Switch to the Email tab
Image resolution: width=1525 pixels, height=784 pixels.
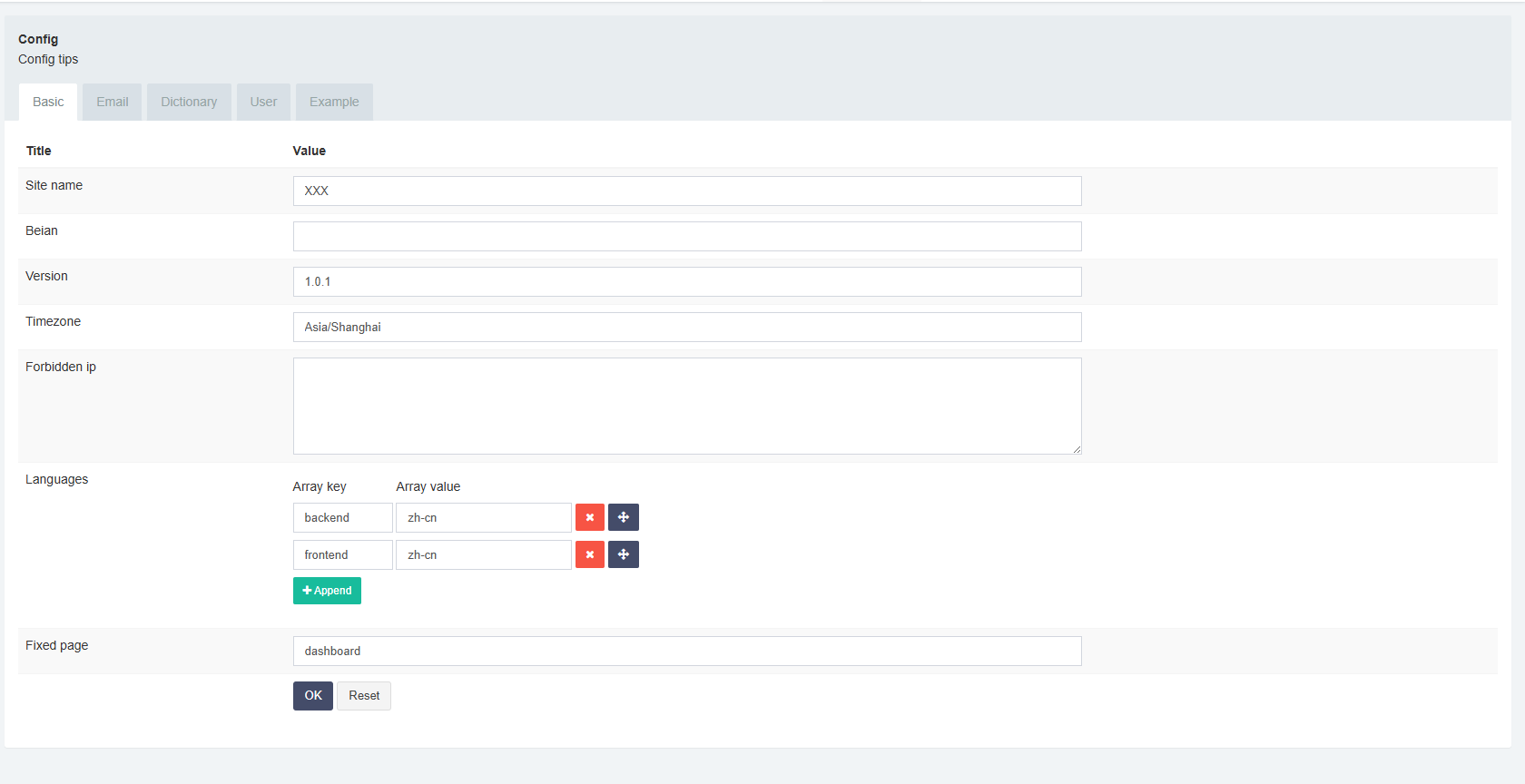click(113, 102)
